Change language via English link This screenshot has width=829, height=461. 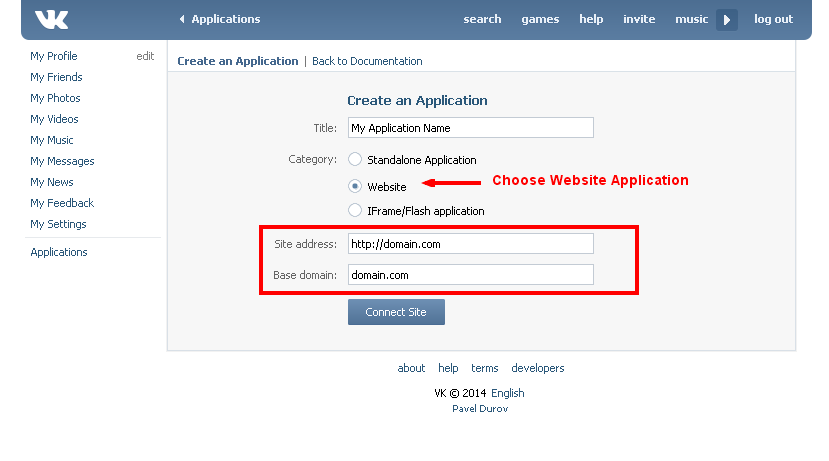tap(507, 393)
